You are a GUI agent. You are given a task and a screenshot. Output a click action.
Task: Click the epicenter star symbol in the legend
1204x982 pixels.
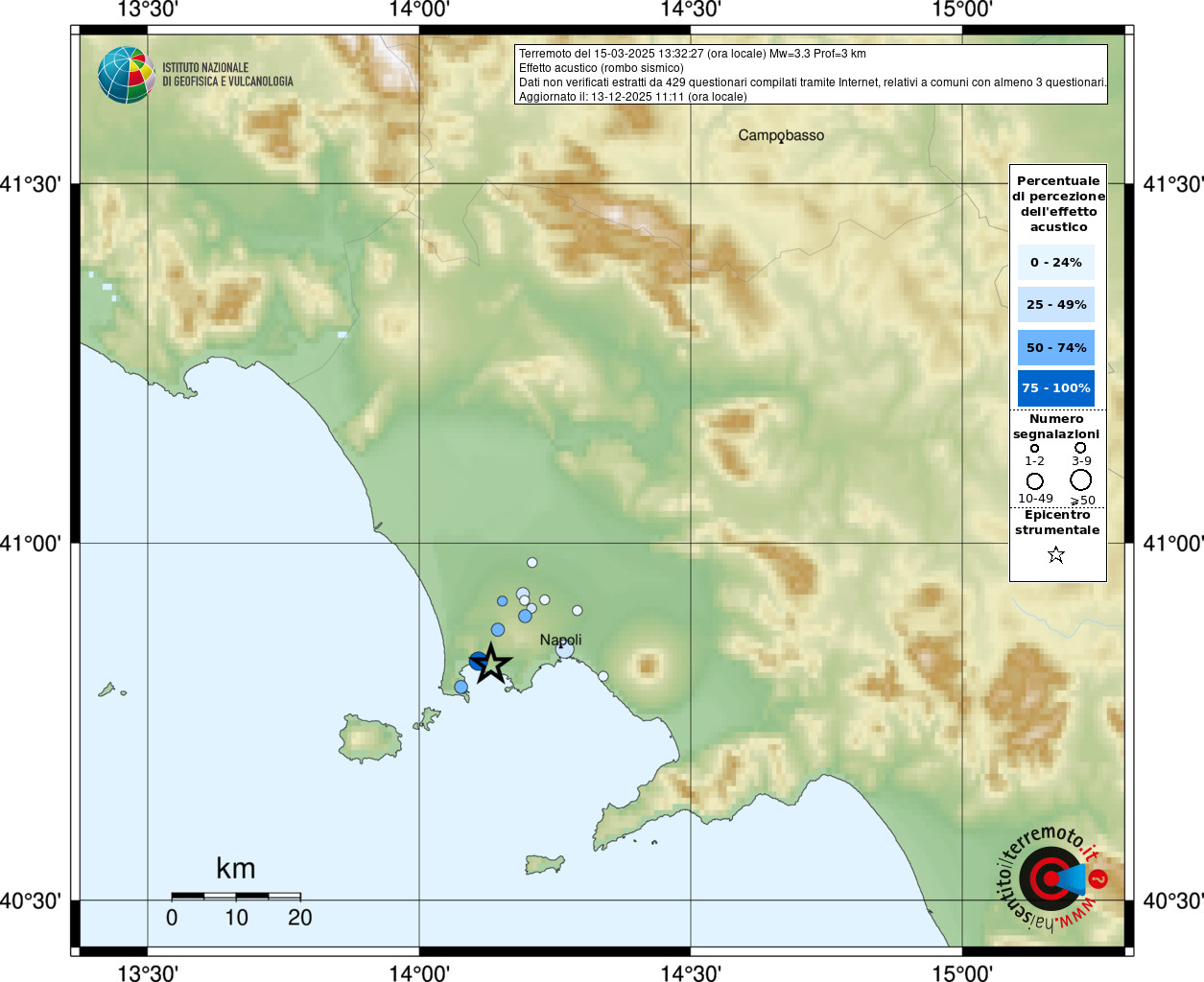[1056, 554]
